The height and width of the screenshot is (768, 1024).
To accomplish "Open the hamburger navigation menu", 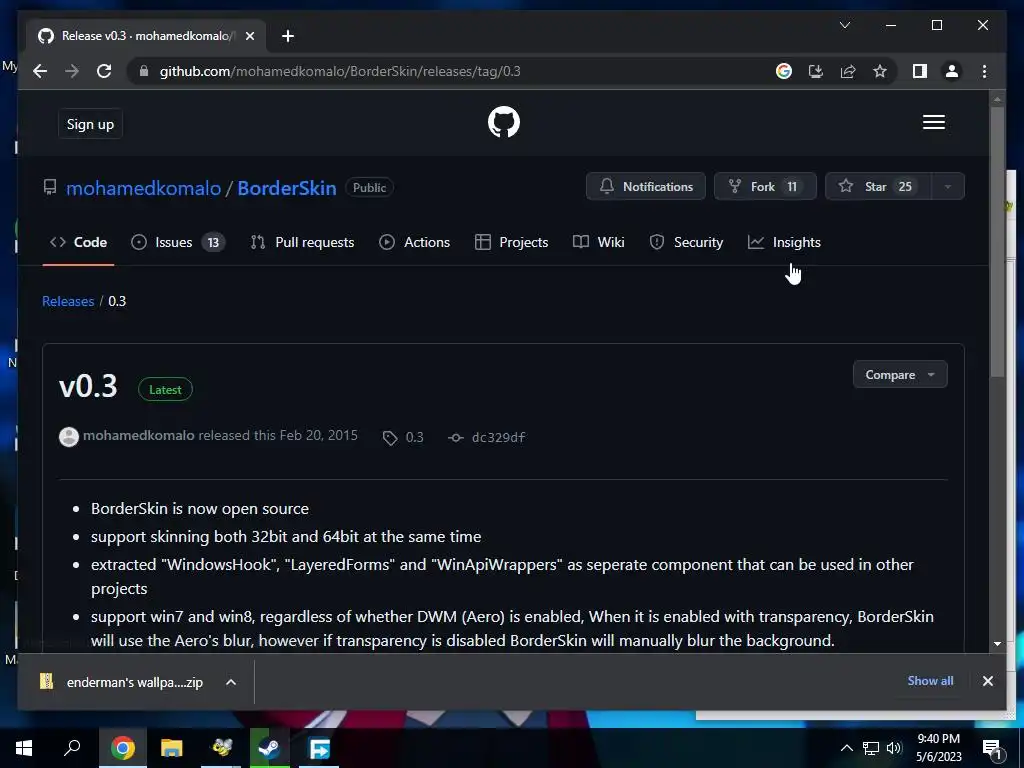I will (x=933, y=122).
